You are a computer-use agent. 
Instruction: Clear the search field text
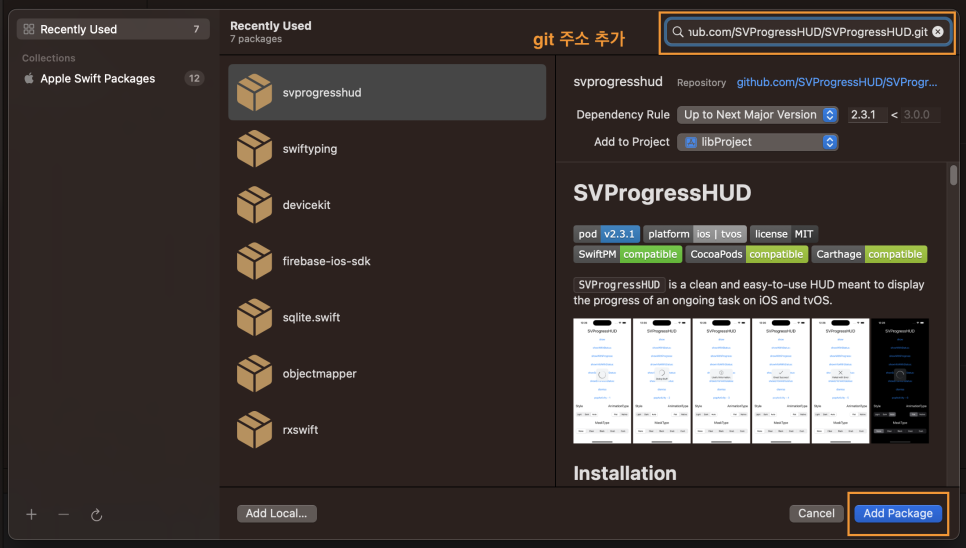pos(938,31)
